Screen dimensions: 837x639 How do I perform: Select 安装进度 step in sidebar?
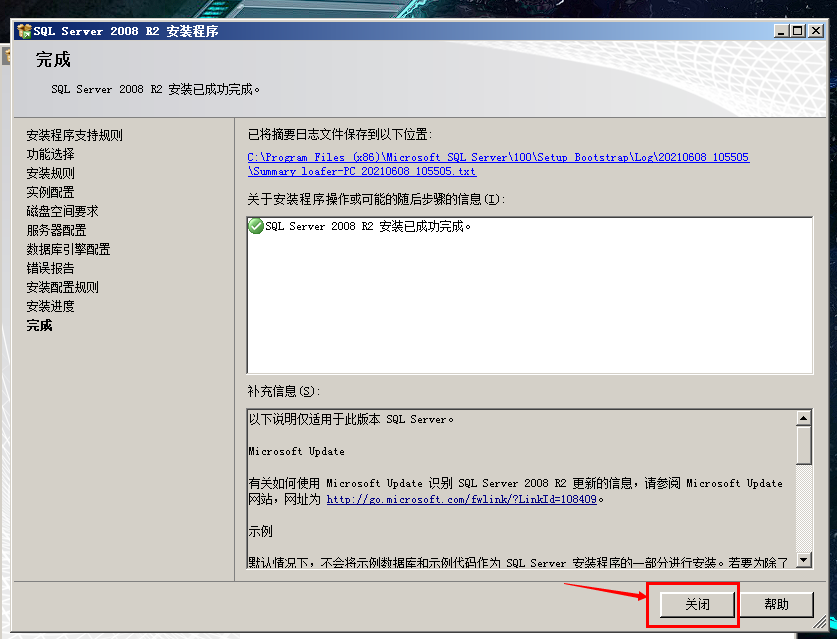pyautogui.click(x=50, y=306)
